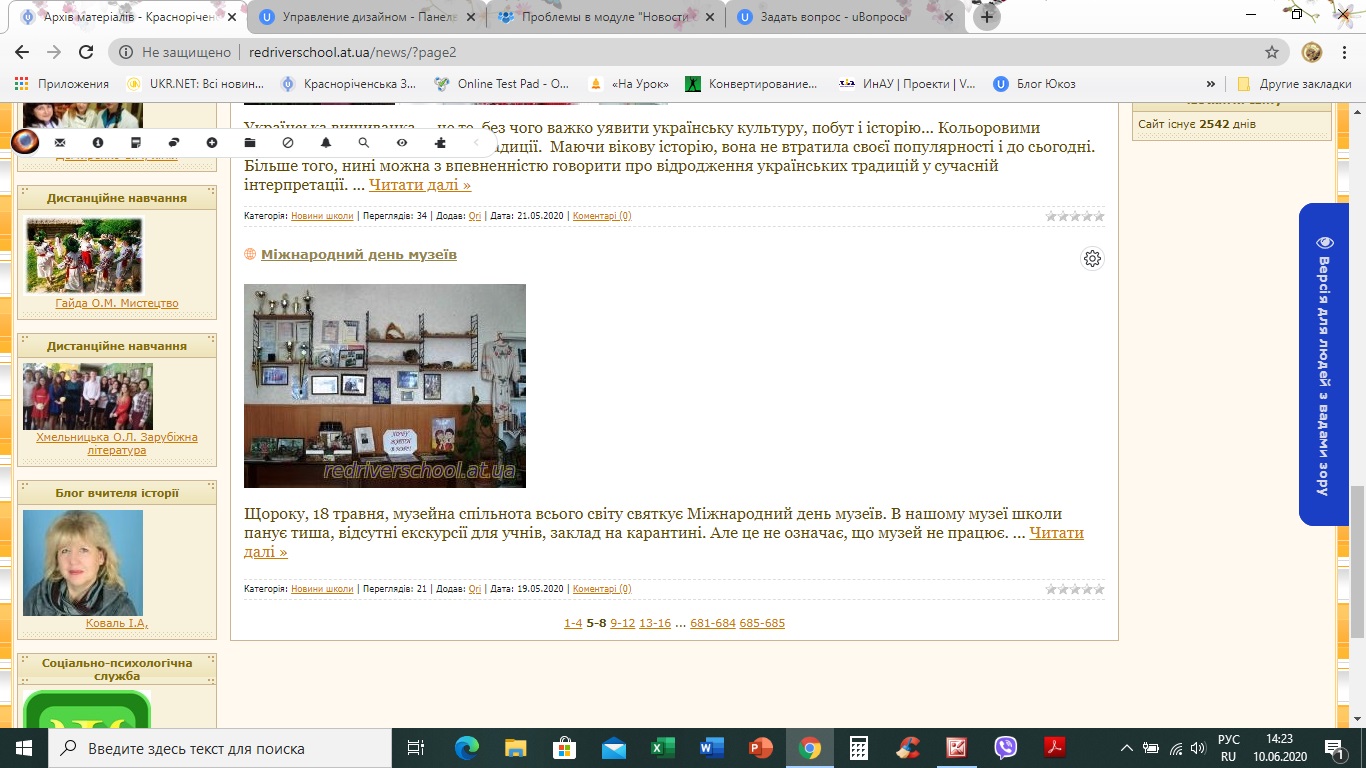Enable the version for visually impaired people

(1324, 364)
